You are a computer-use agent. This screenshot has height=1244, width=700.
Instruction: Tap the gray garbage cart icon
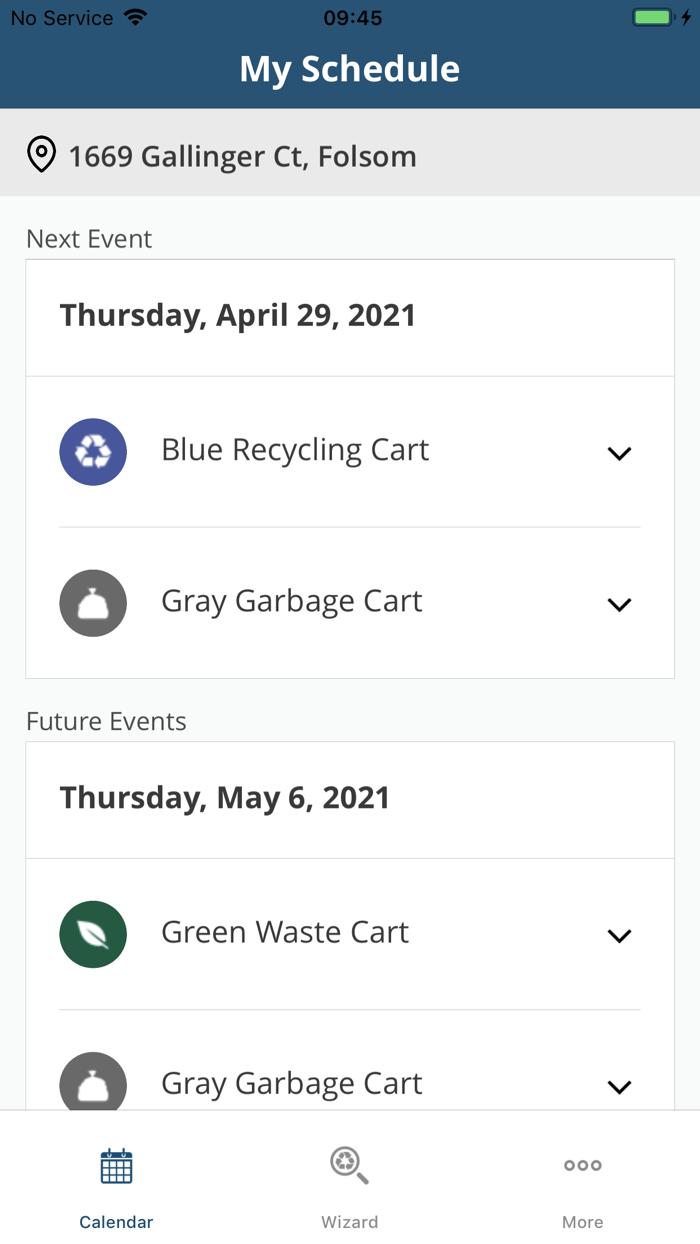[93, 603]
